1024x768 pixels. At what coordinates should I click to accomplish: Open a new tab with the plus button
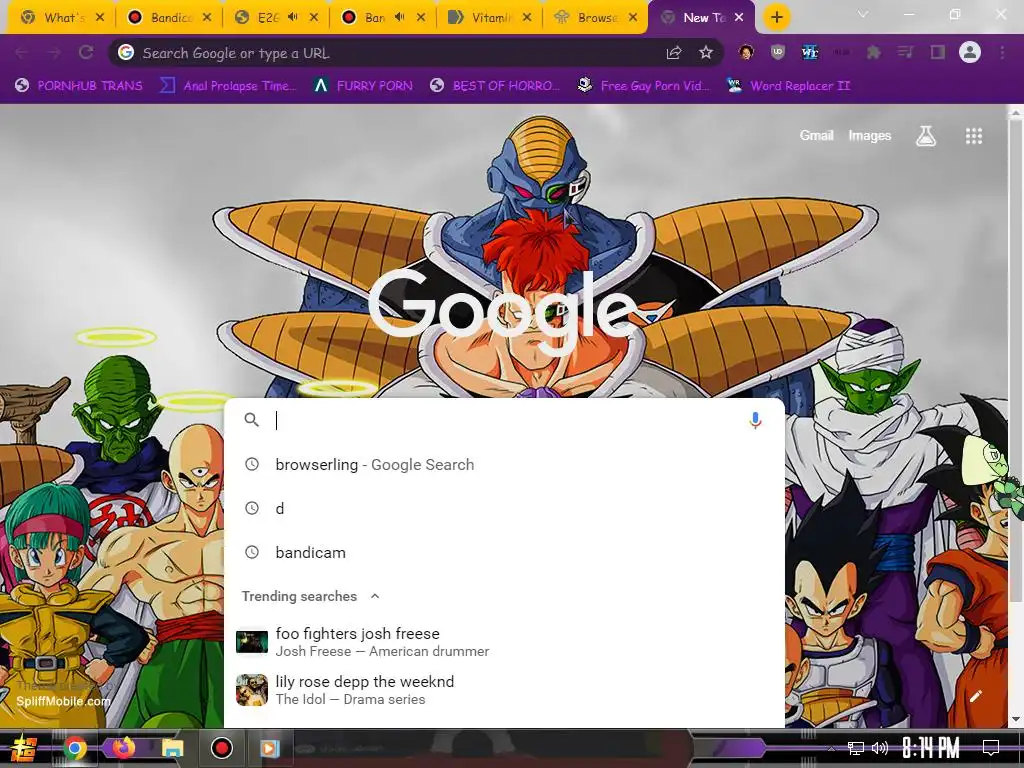(x=776, y=18)
